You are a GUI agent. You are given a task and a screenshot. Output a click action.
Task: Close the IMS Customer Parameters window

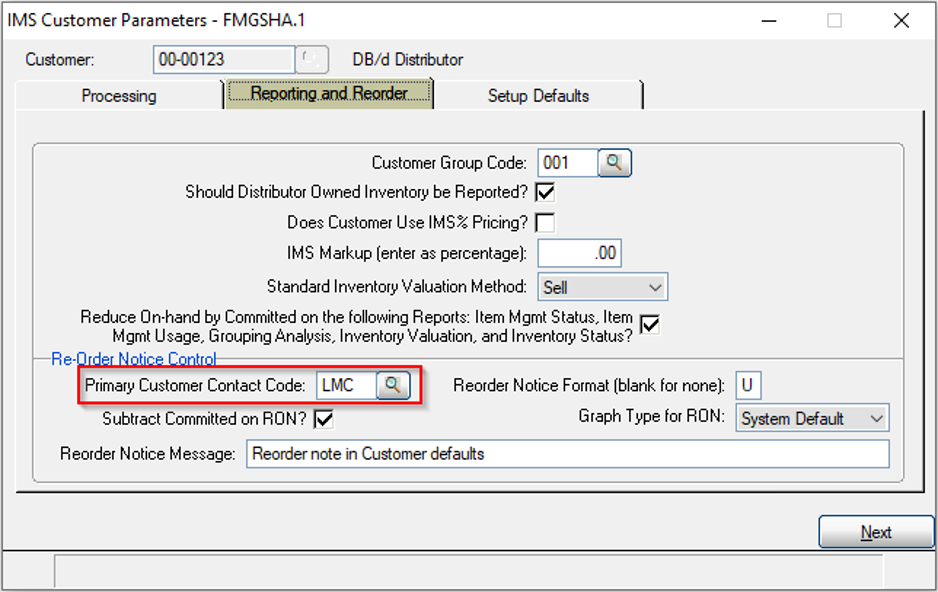(902, 21)
